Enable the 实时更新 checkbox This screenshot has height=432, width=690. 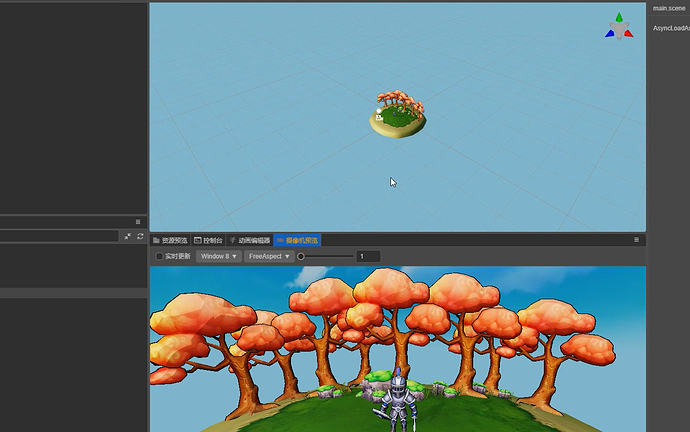[159, 256]
